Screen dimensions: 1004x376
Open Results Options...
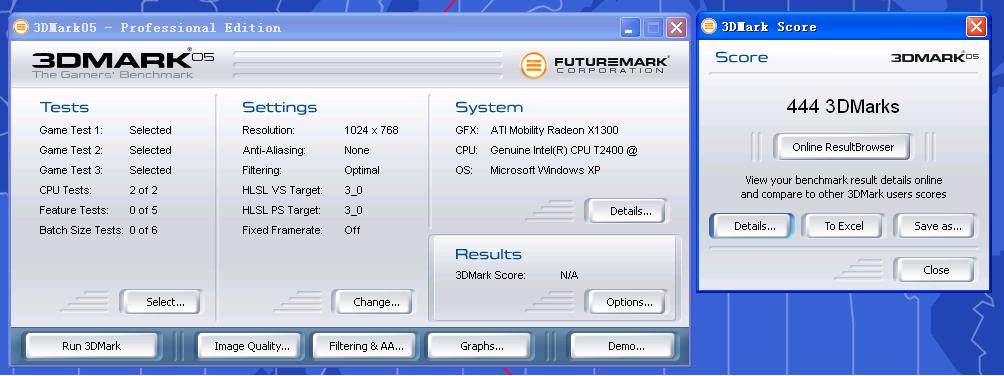point(626,302)
